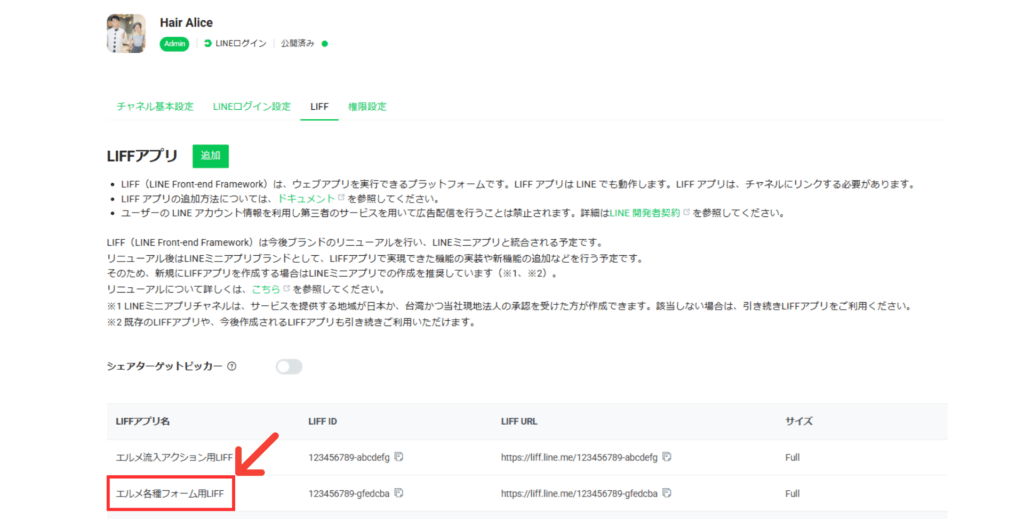This screenshot has width=1024, height=527.
Task: Copy LIFF ID 123456789-abcdefg with copy icon
Action: [x=398, y=457]
